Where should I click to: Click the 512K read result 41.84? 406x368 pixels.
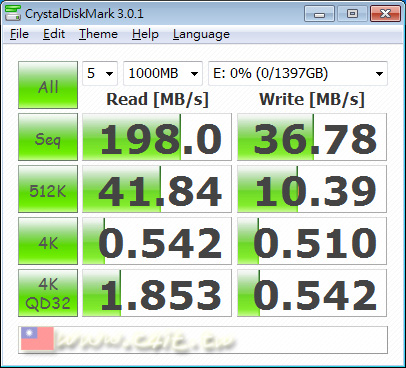coord(157,189)
